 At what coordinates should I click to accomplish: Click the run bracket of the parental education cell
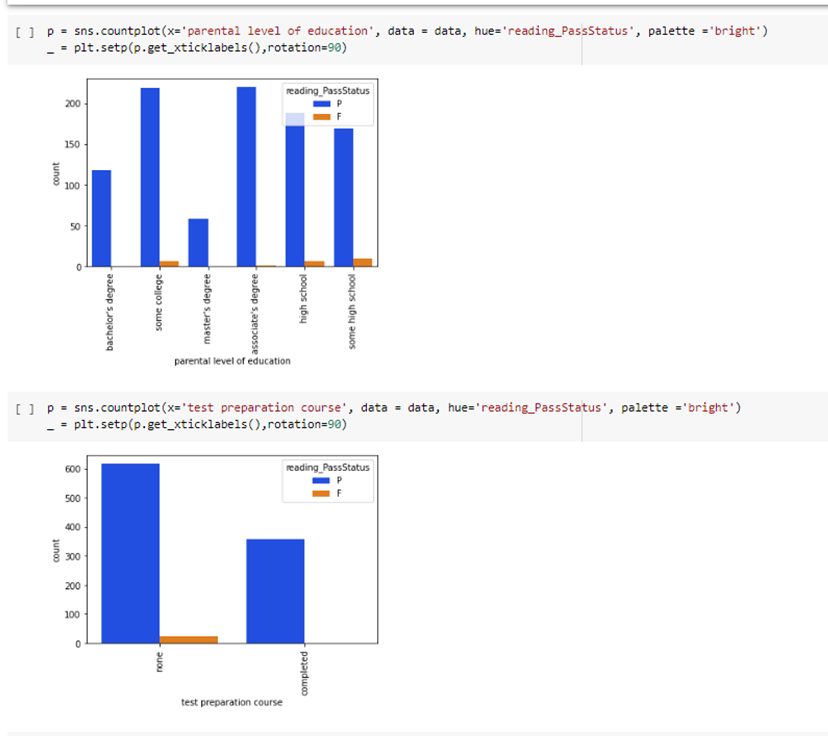click(25, 33)
